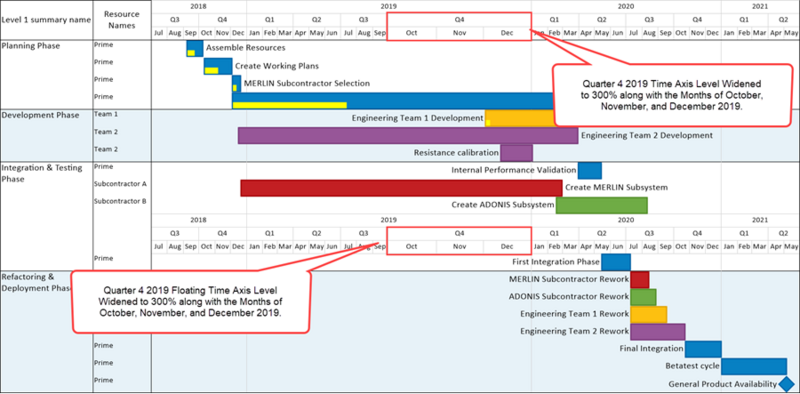This screenshot has width=800, height=394.
Task: Click the 'Create MERLIN Subsystem' label
Action: (616, 188)
